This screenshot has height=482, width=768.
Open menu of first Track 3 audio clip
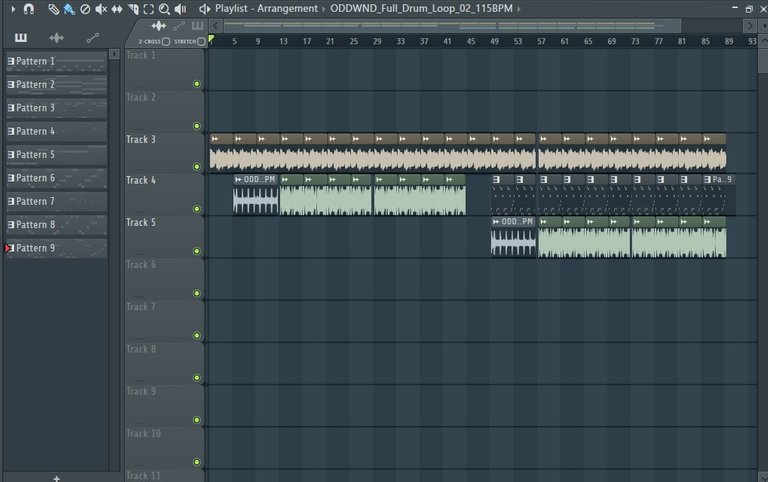click(x=215, y=139)
